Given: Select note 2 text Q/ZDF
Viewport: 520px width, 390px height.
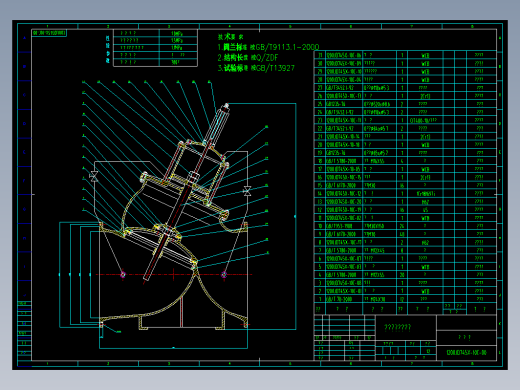Looking at the screenshot, I should 267,58.
